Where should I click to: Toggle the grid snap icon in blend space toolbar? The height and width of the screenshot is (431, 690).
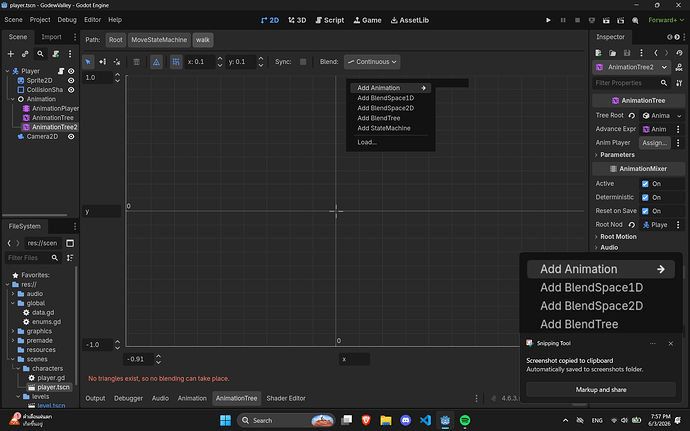click(176, 62)
